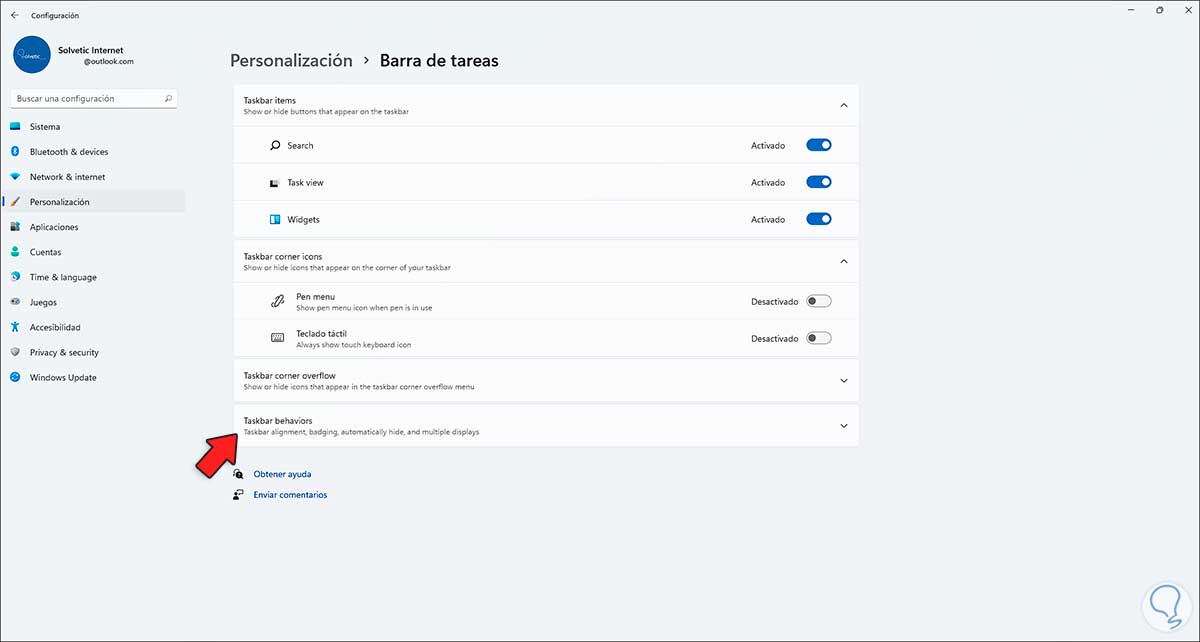Click the Buscar una configuración search field

[x=85, y=99]
